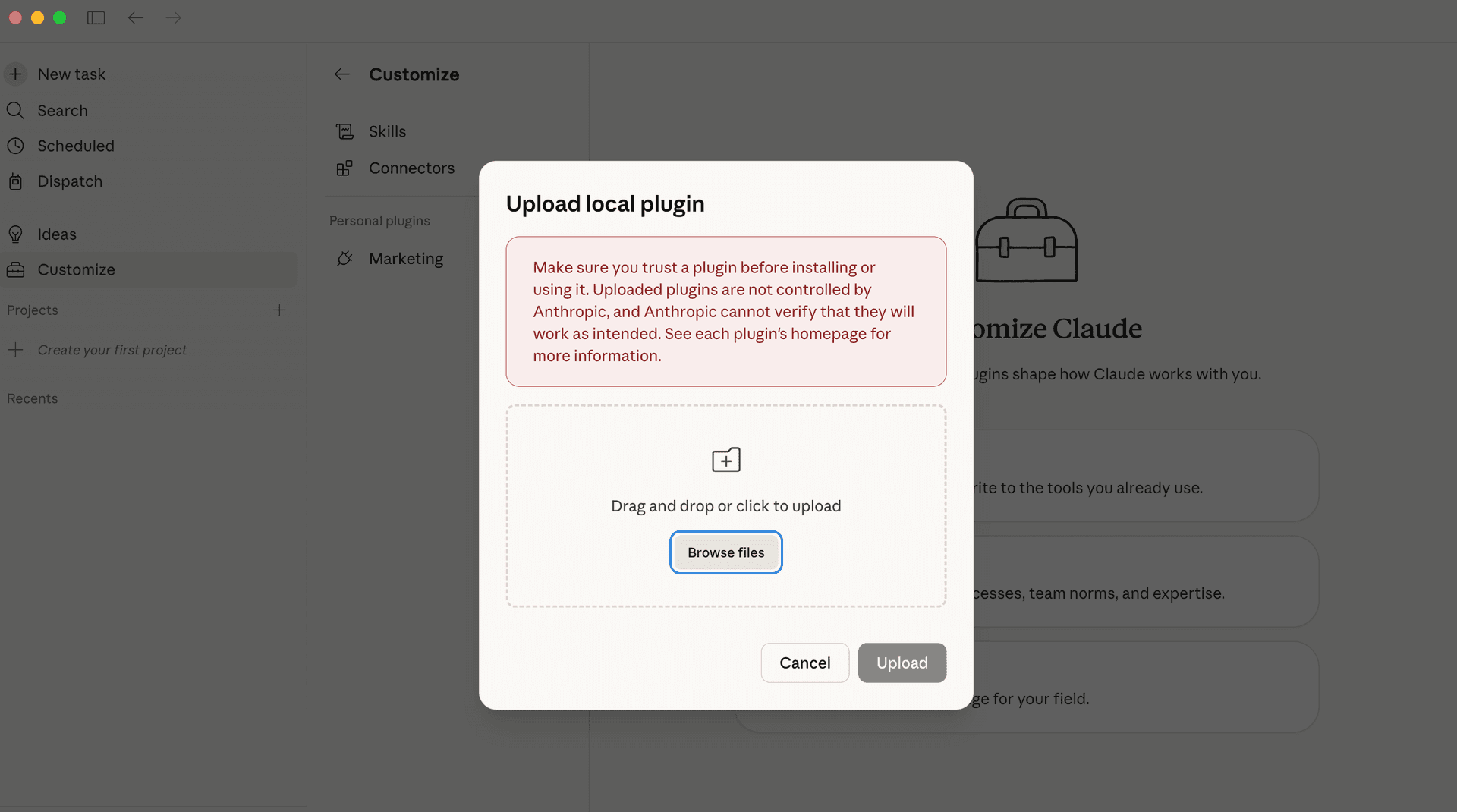Click the Dispatch icon in sidebar
Viewport: 1457px width, 812px height.
tap(15, 181)
